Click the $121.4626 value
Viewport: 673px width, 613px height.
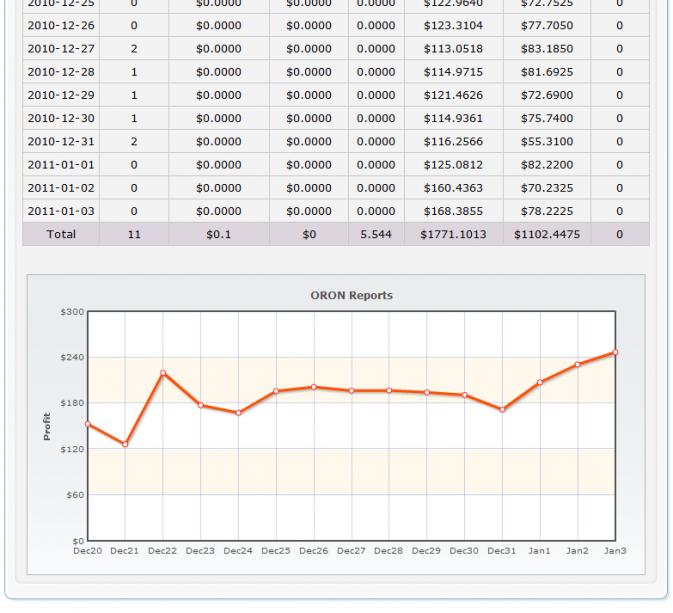click(x=453, y=95)
